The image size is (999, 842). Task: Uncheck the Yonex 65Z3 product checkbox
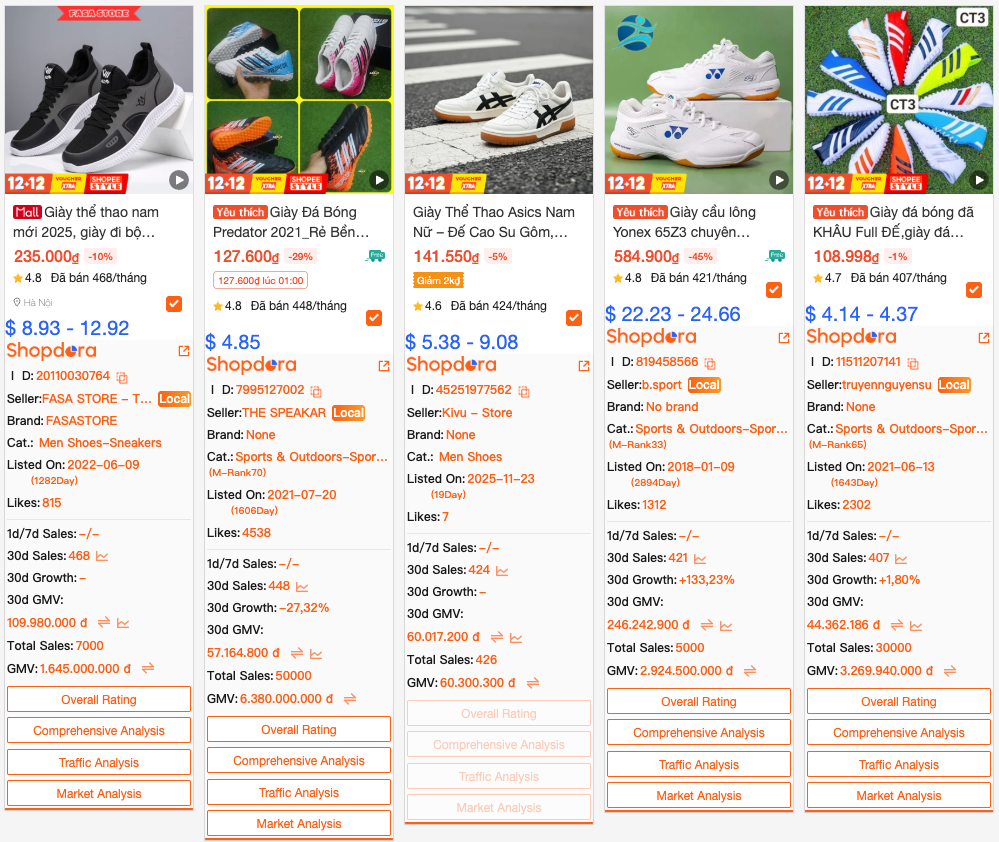(x=774, y=290)
